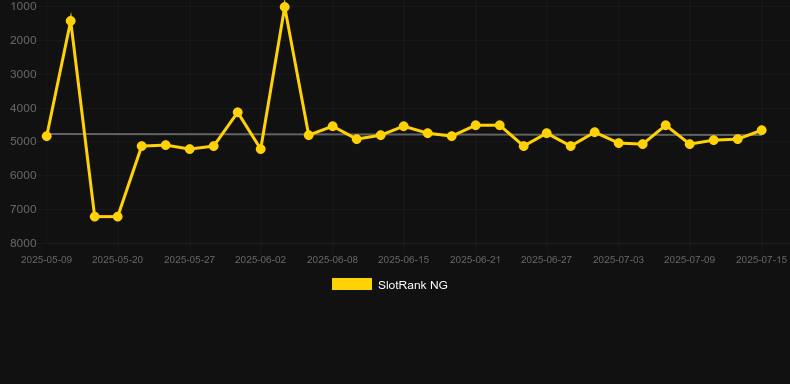Click the data point above the 2025-06-27 label

tap(547, 134)
